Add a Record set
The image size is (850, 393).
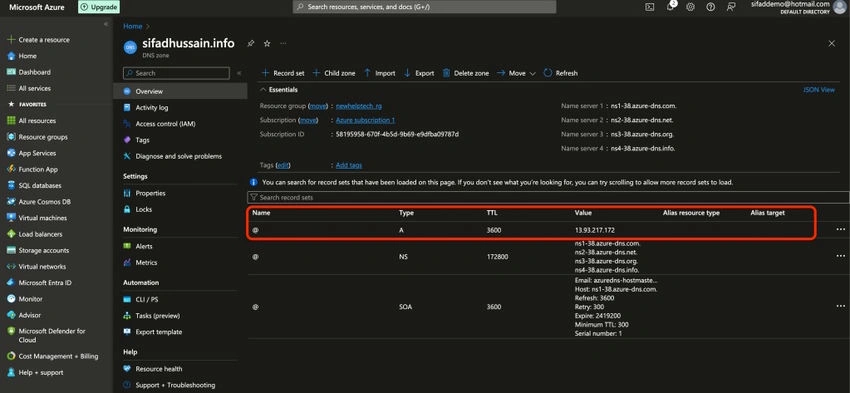point(283,73)
